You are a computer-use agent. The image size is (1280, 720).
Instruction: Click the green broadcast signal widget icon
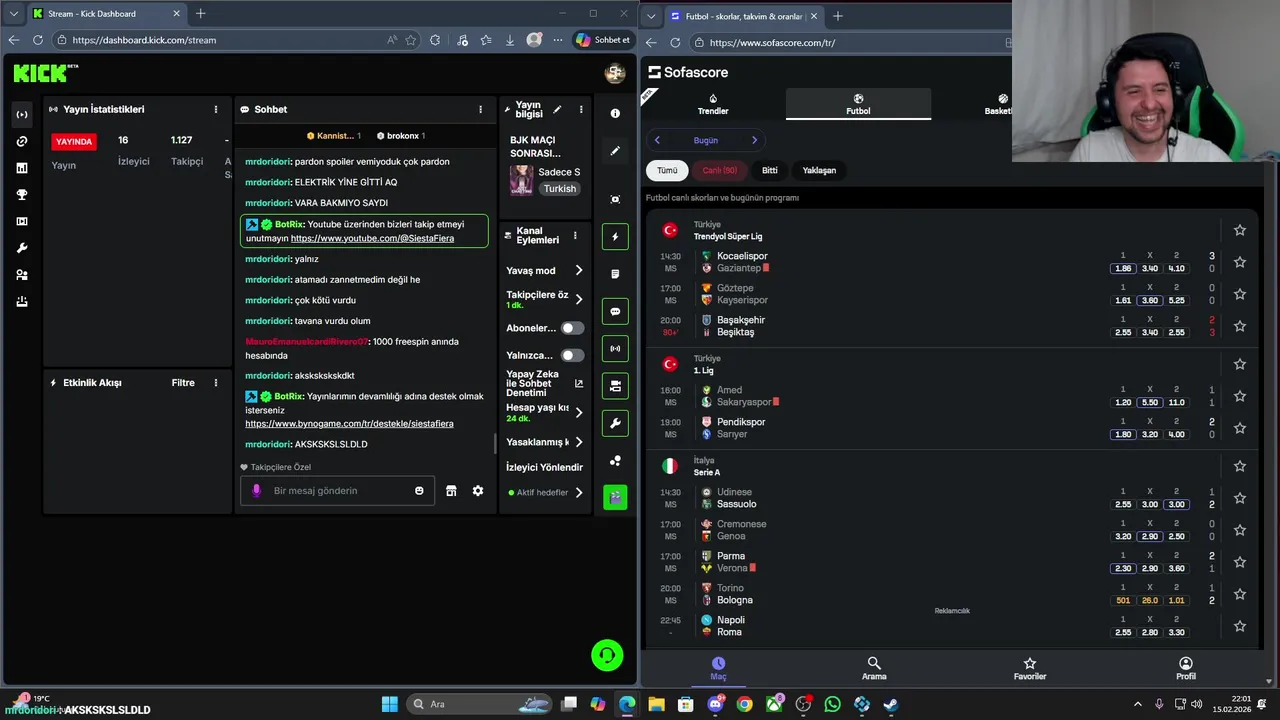tap(615, 348)
